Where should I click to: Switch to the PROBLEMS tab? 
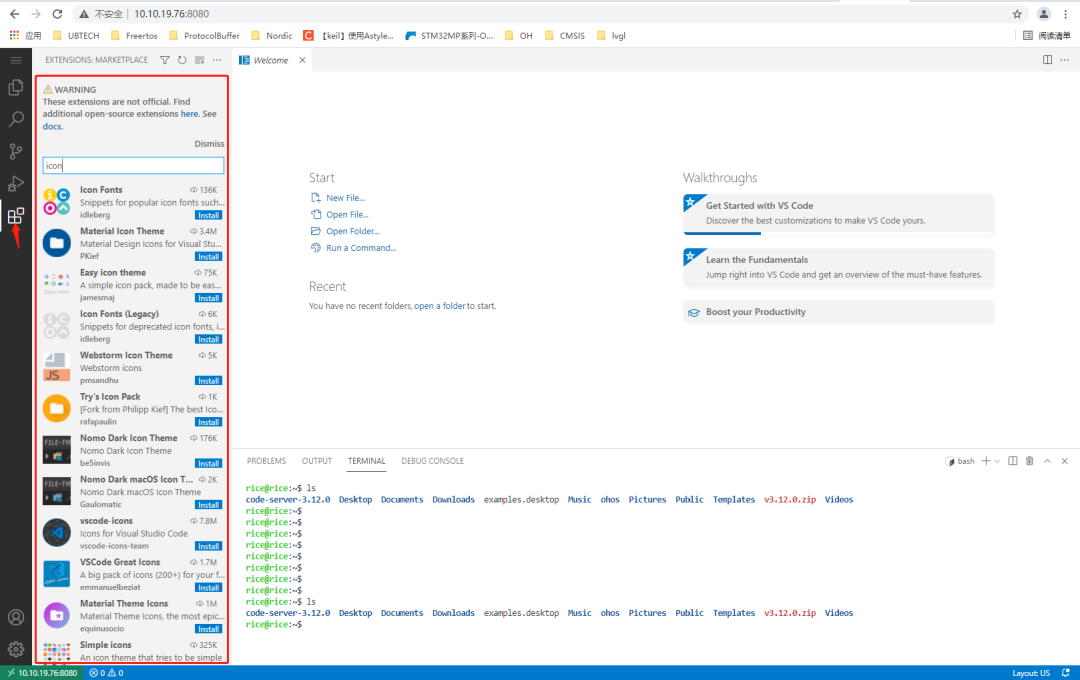click(267, 461)
